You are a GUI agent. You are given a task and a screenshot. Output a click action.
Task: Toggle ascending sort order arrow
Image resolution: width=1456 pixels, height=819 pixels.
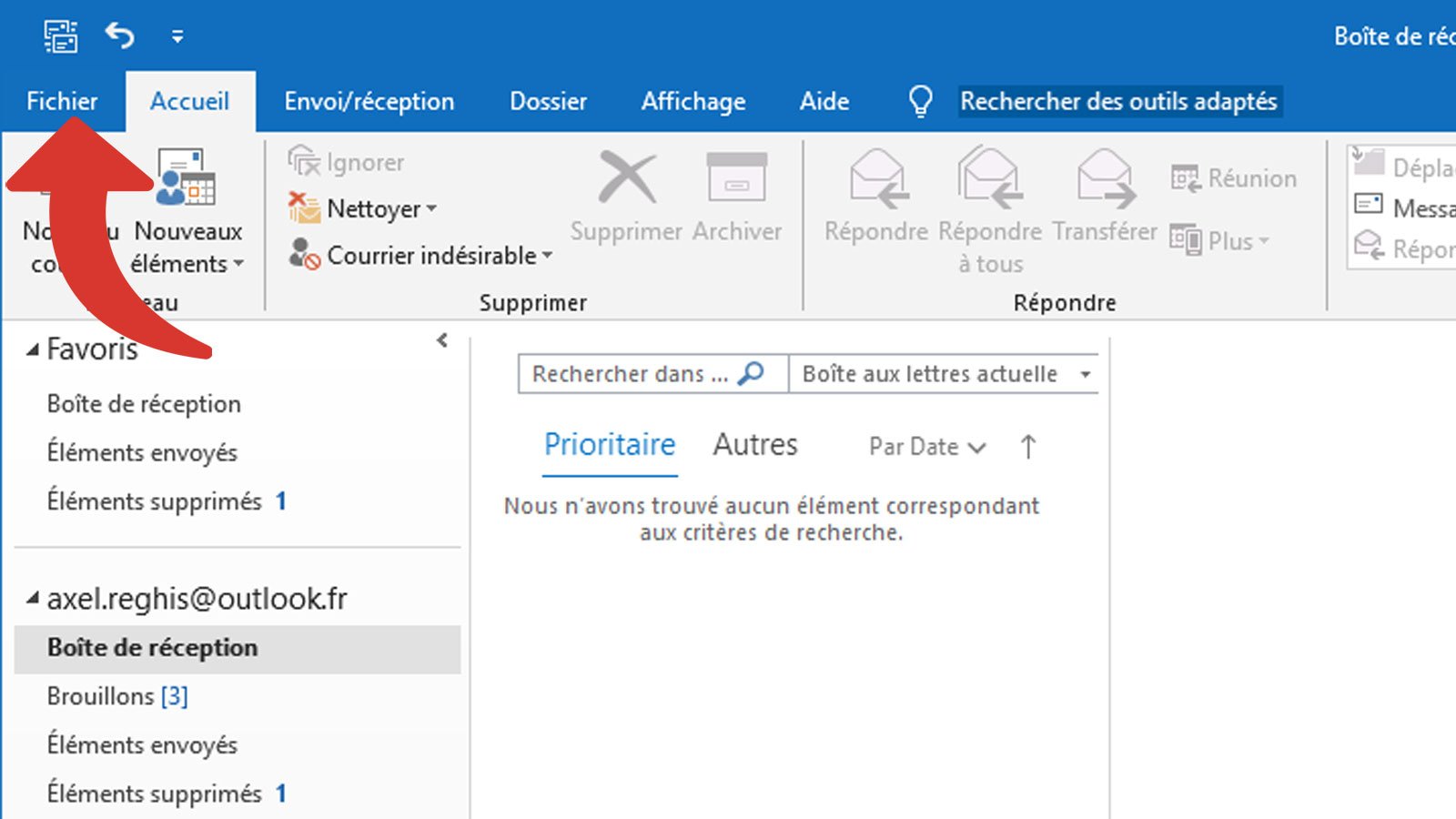1027,447
